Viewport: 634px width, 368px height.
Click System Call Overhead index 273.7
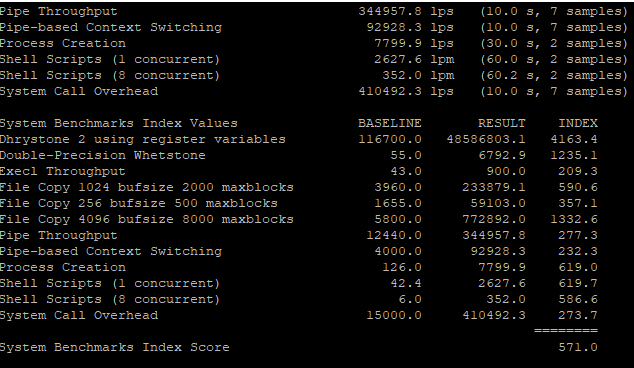(578, 315)
